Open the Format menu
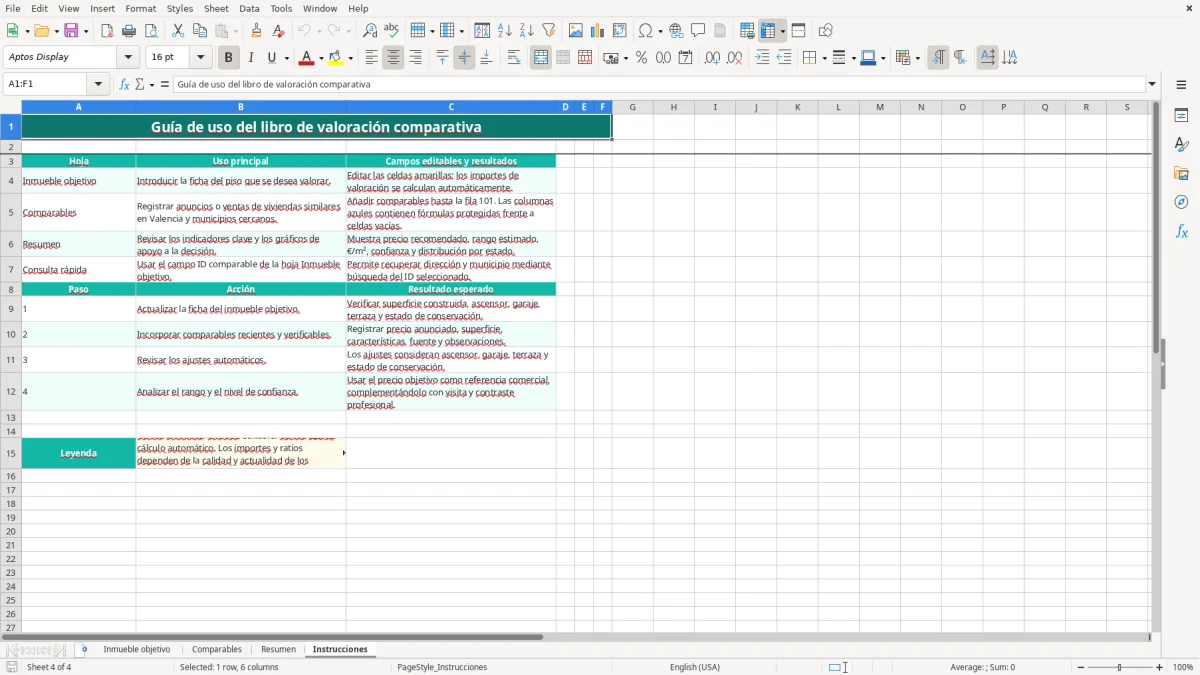 click(141, 8)
